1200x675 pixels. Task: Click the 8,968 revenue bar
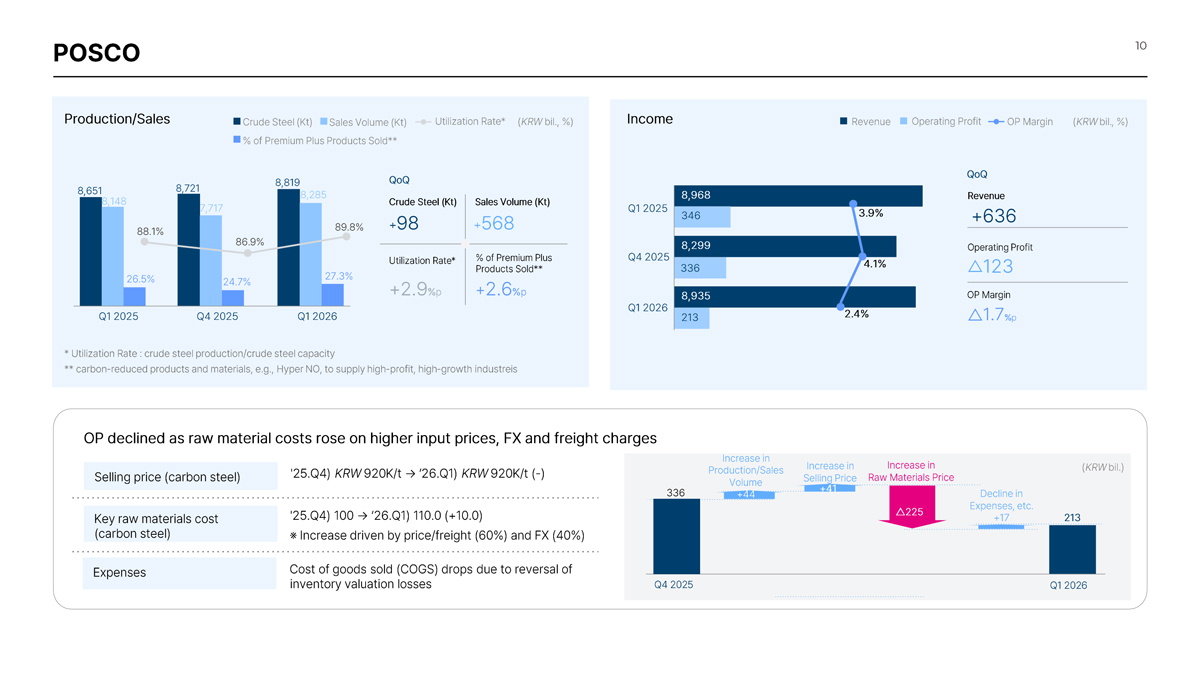[797, 195]
